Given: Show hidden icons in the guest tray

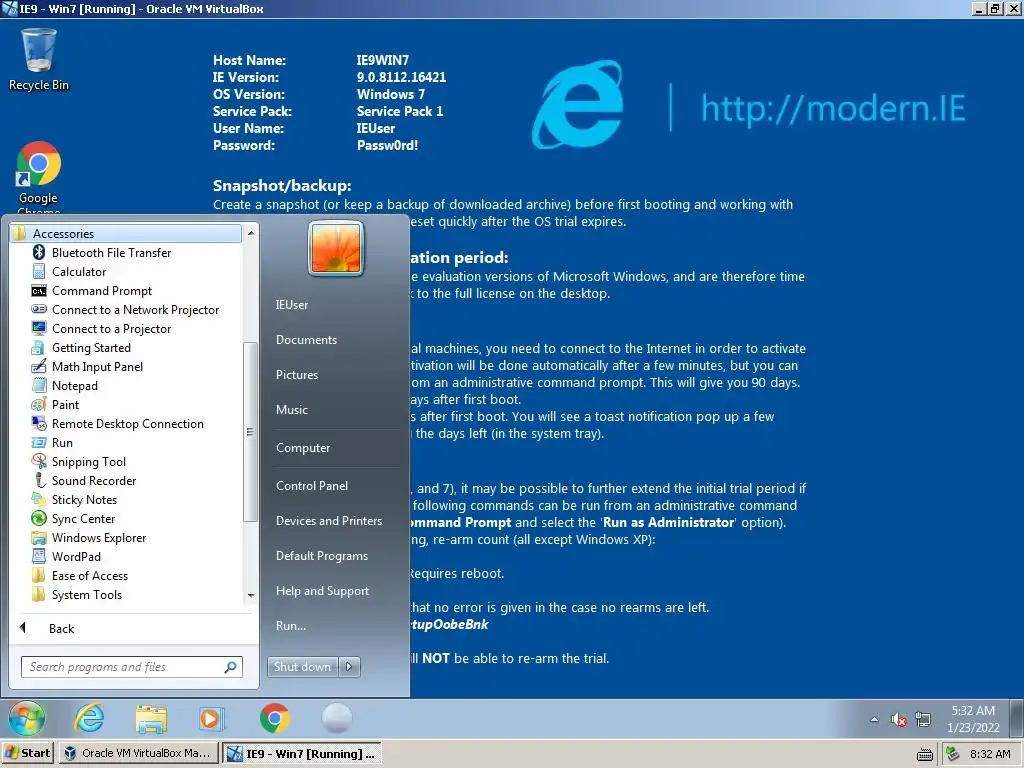Looking at the screenshot, I should (x=874, y=720).
